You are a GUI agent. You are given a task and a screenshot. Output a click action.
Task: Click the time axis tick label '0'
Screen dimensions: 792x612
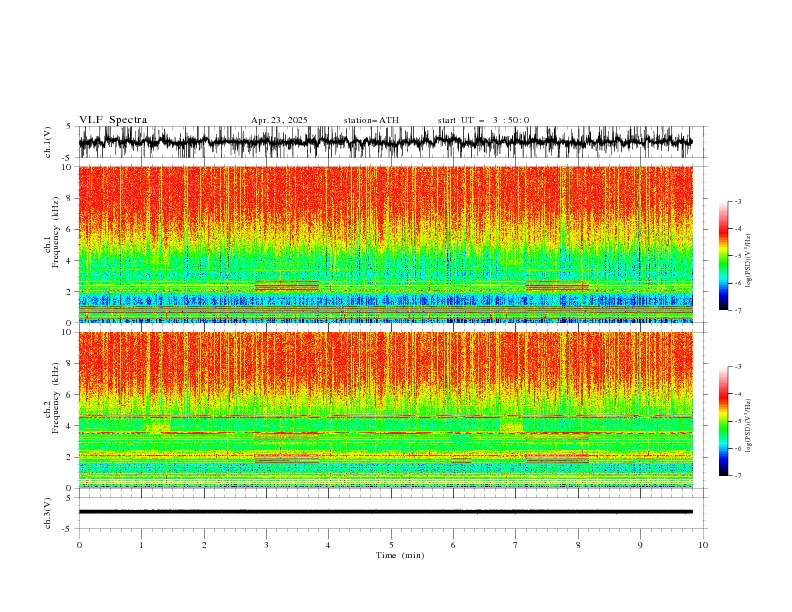[79, 545]
